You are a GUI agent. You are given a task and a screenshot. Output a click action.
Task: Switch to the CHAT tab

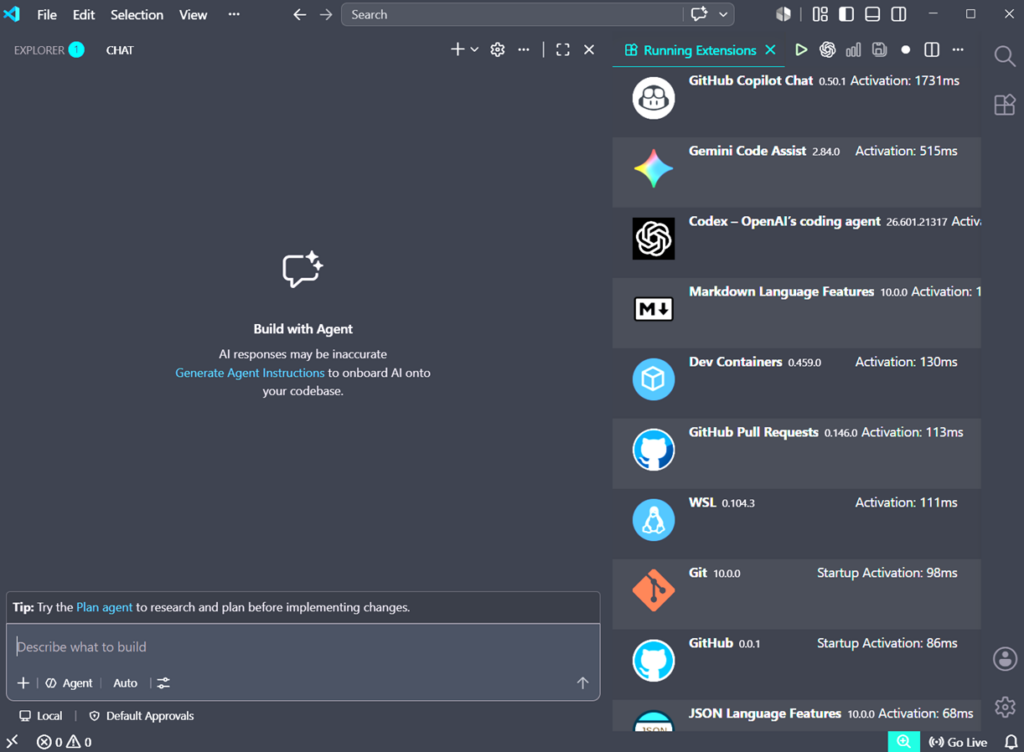[120, 50]
